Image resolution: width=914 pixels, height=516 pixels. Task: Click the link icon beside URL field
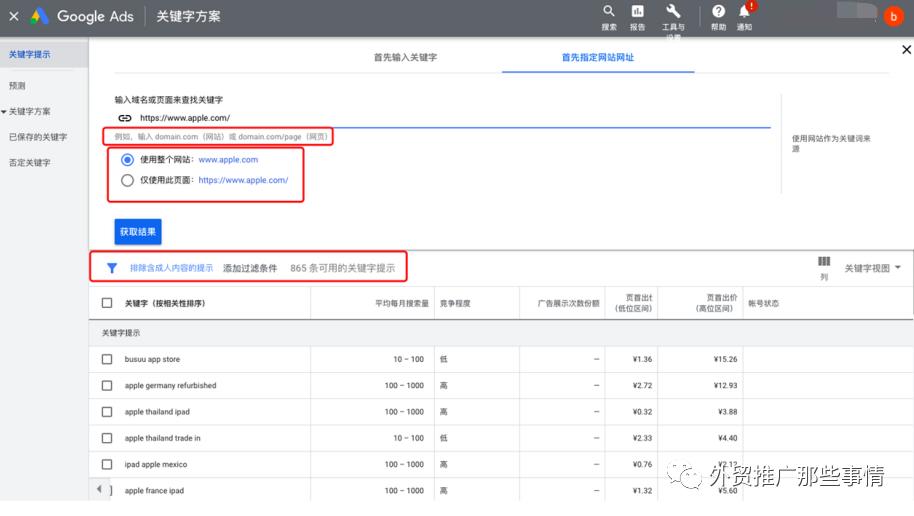click(x=125, y=118)
